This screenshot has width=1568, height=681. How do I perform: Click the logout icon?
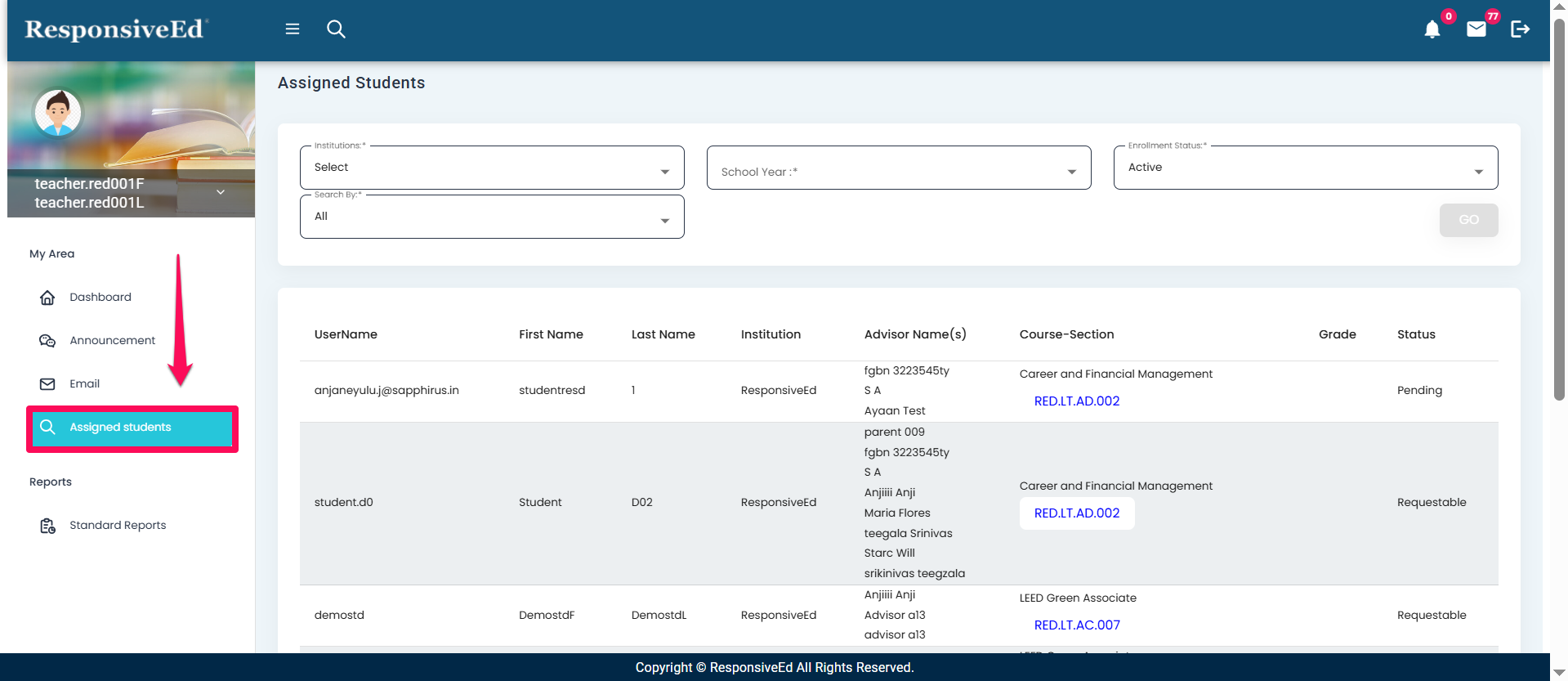(x=1520, y=29)
